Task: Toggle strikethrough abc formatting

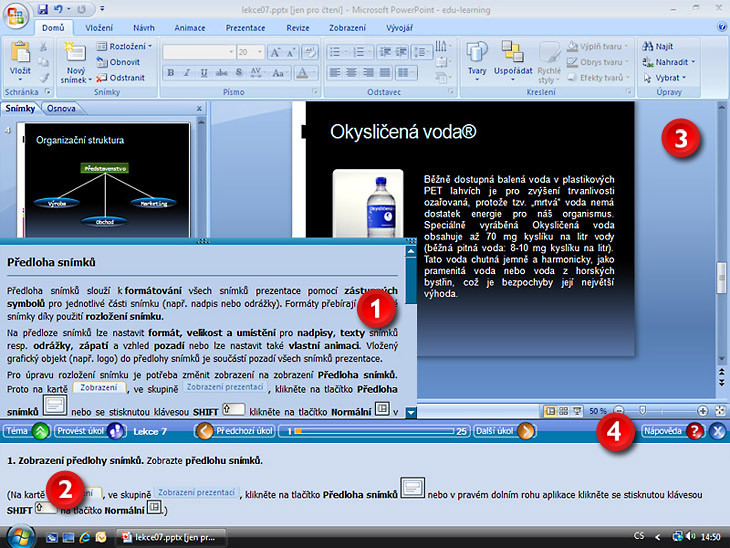Action: coord(221,73)
